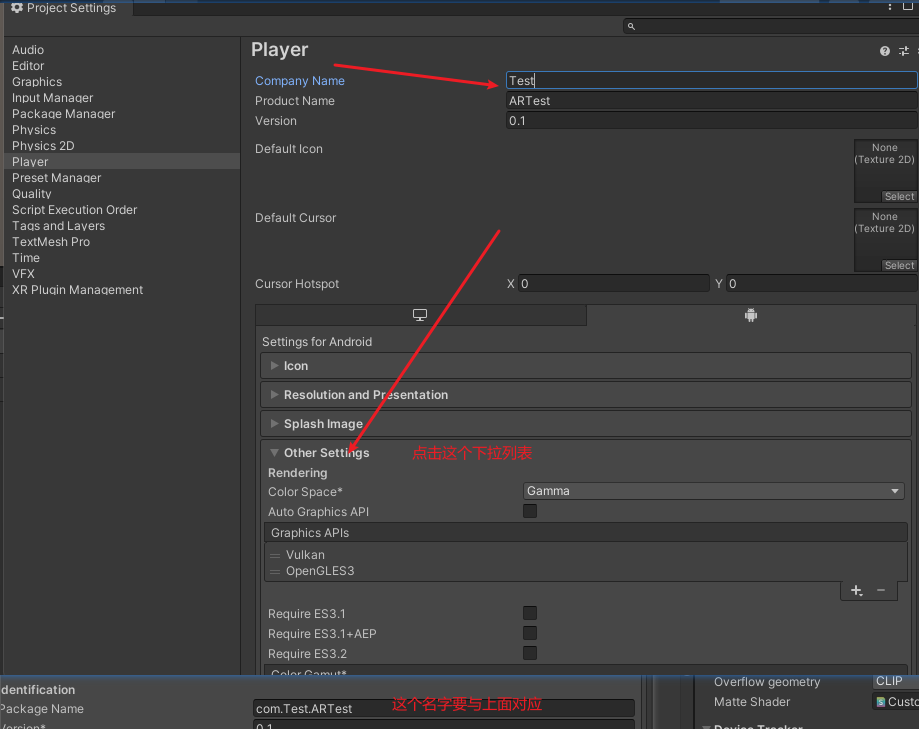919x729 pixels.
Task: Grab the Vulkan row drag handle
Action: (275, 556)
